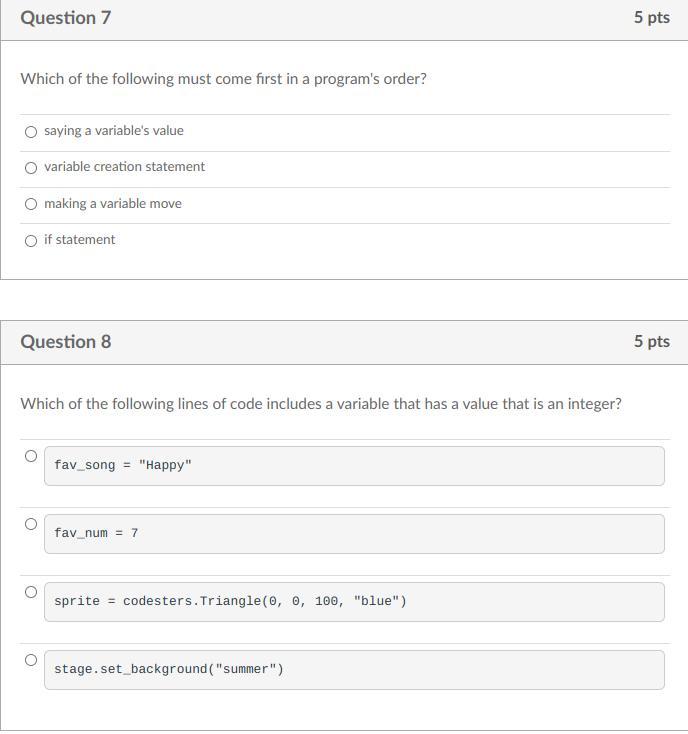The image size is (688, 734).
Task: Select radio button for "if statement"
Action: (31, 240)
